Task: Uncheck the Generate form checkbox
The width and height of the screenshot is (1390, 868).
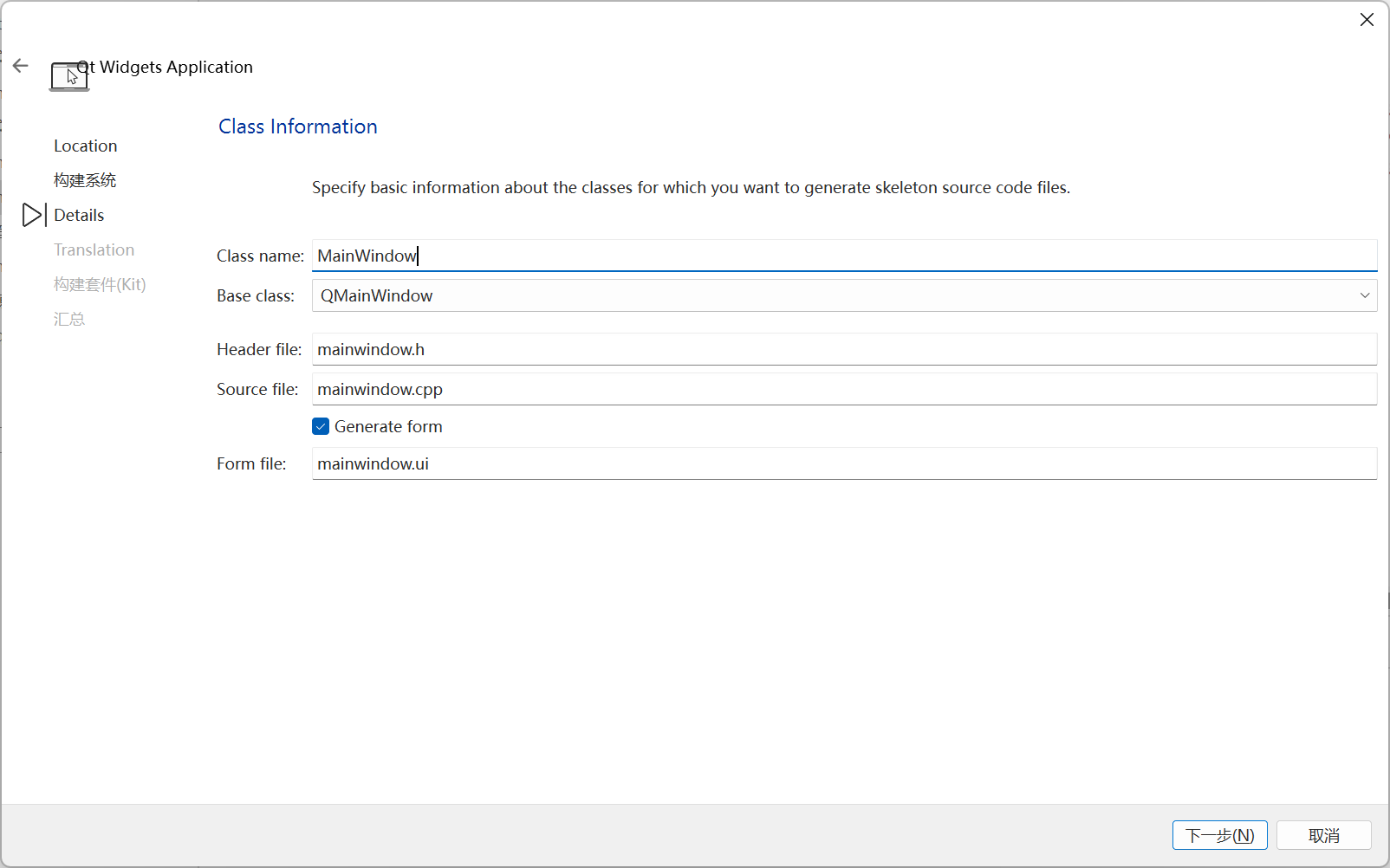Action: click(x=321, y=426)
